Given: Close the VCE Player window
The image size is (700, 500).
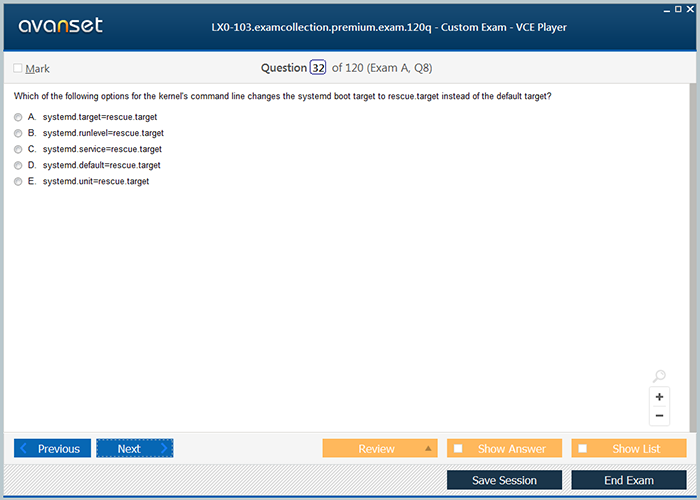Looking at the screenshot, I should click(690, 8).
